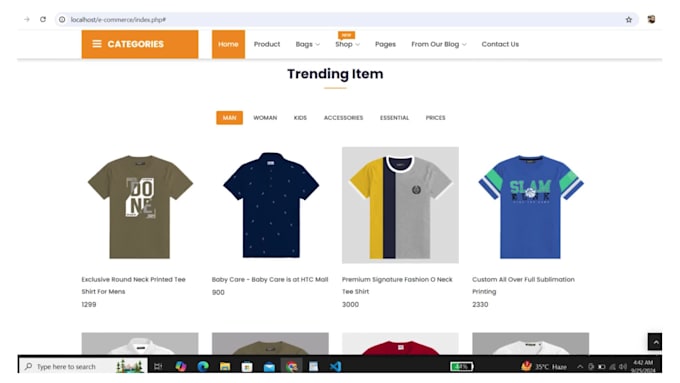Click the yellow and grey striped tee image

pyautogui.click(x=400, y=205)
